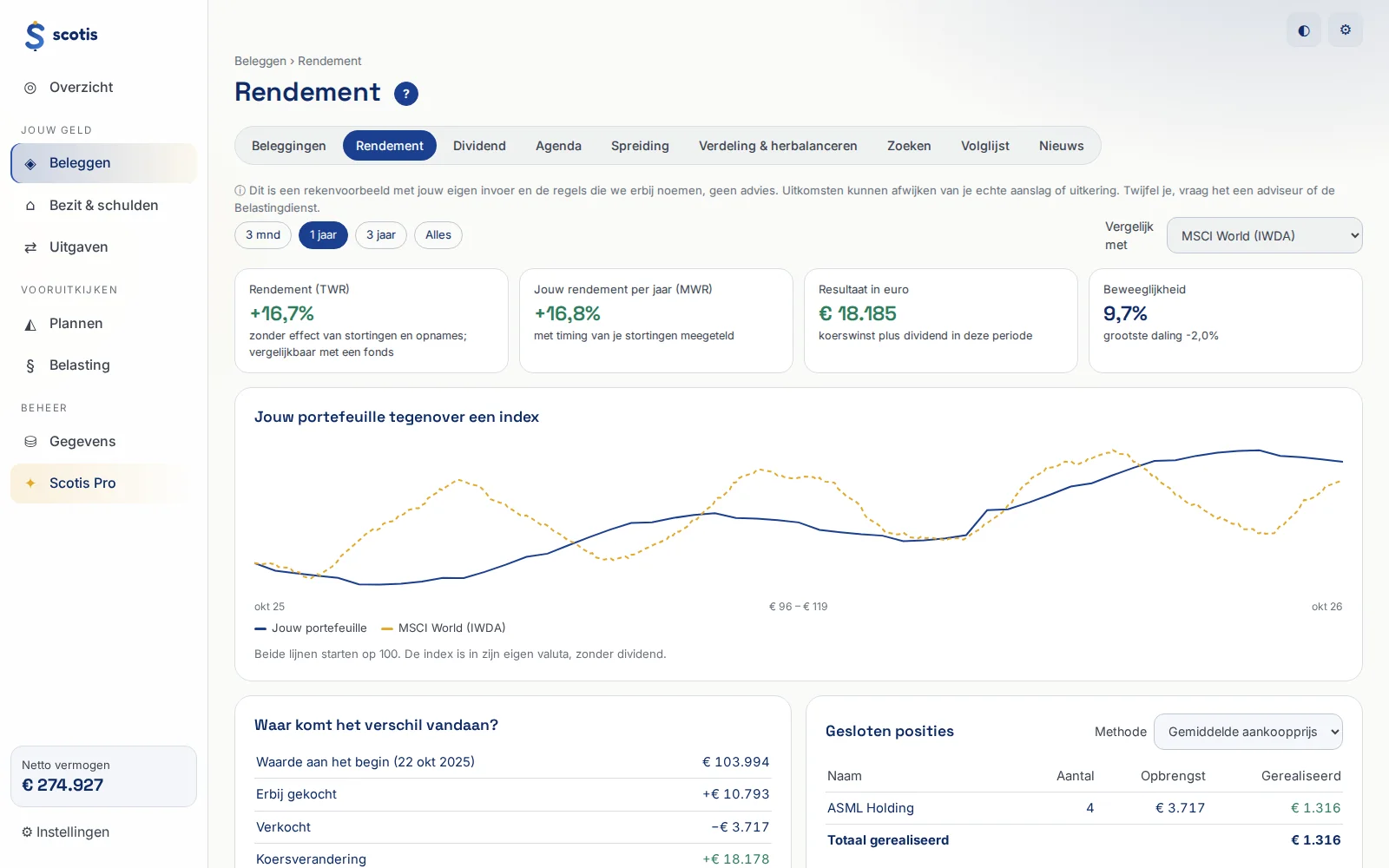Switch to the Beleggingen tab
This screenshot has width=1389, height=868.
point(289,146)
